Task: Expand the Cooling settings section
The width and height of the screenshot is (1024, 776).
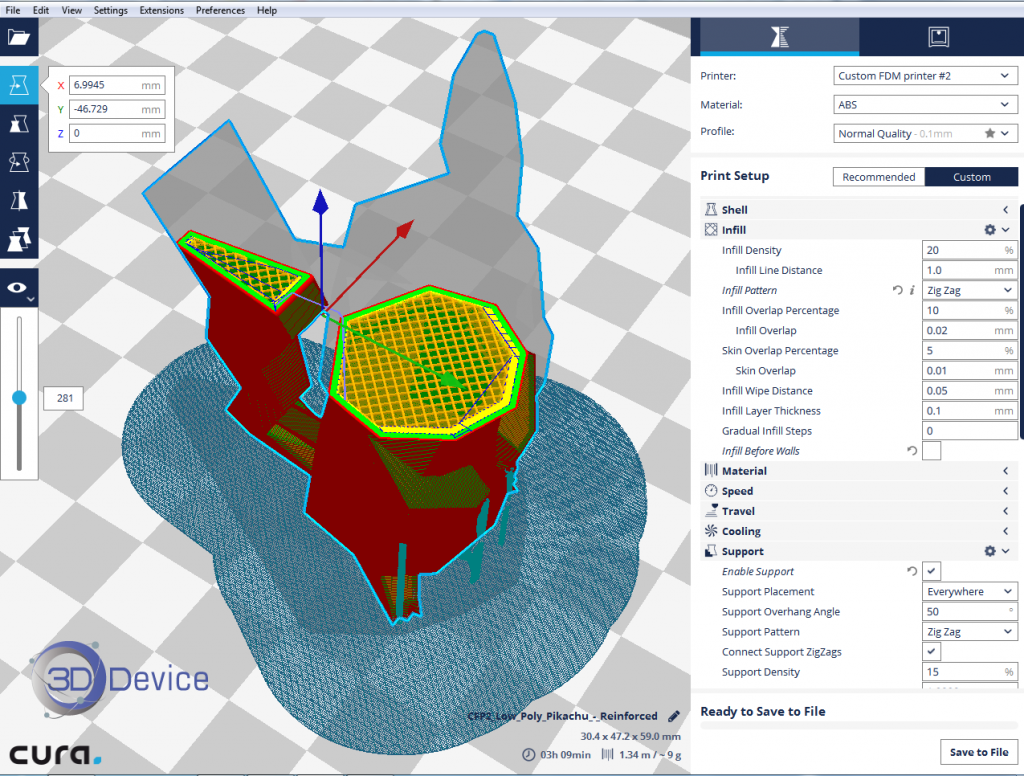Action: point(858,531)
